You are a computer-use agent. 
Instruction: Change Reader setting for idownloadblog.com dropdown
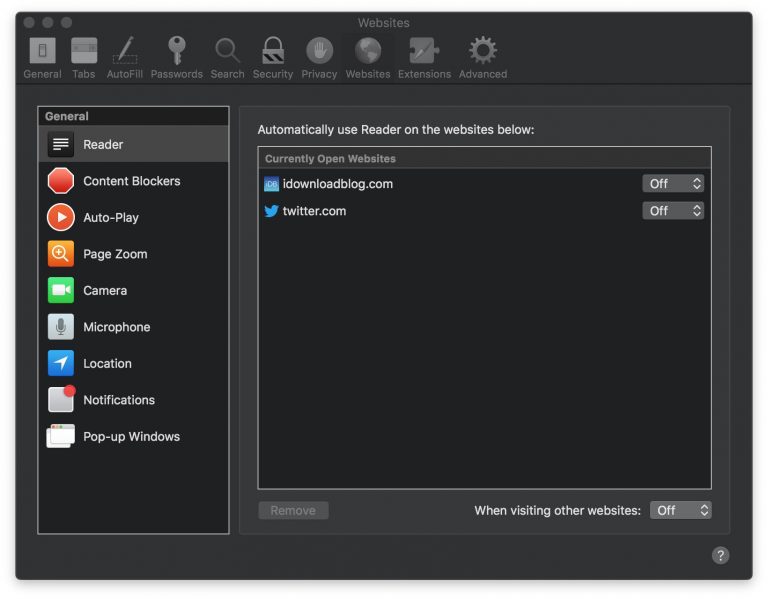673,184
